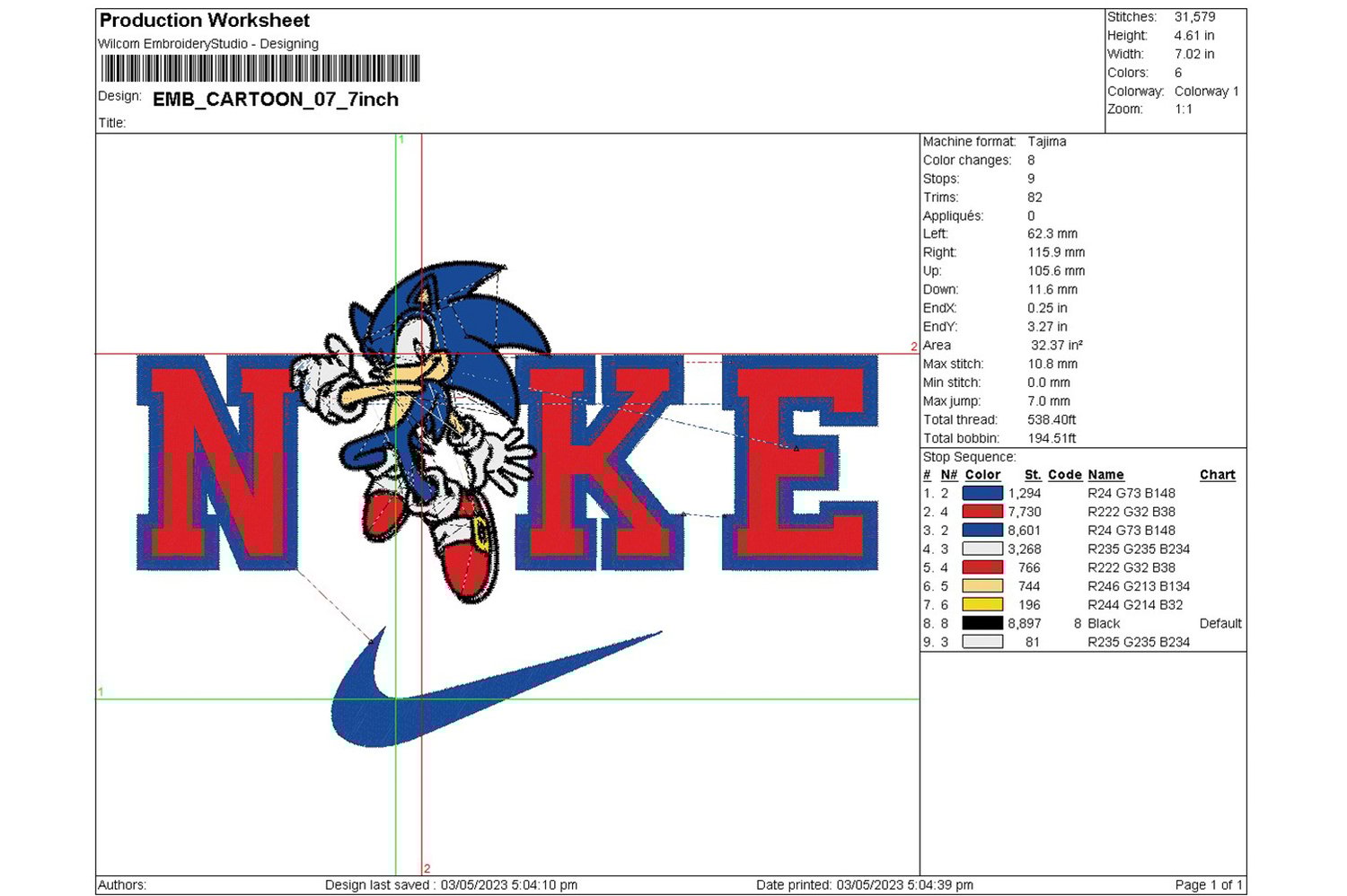This screenshot has width=1347, height=896.
Task: Click the "Color" column header
Action: [x=982, y=475]
